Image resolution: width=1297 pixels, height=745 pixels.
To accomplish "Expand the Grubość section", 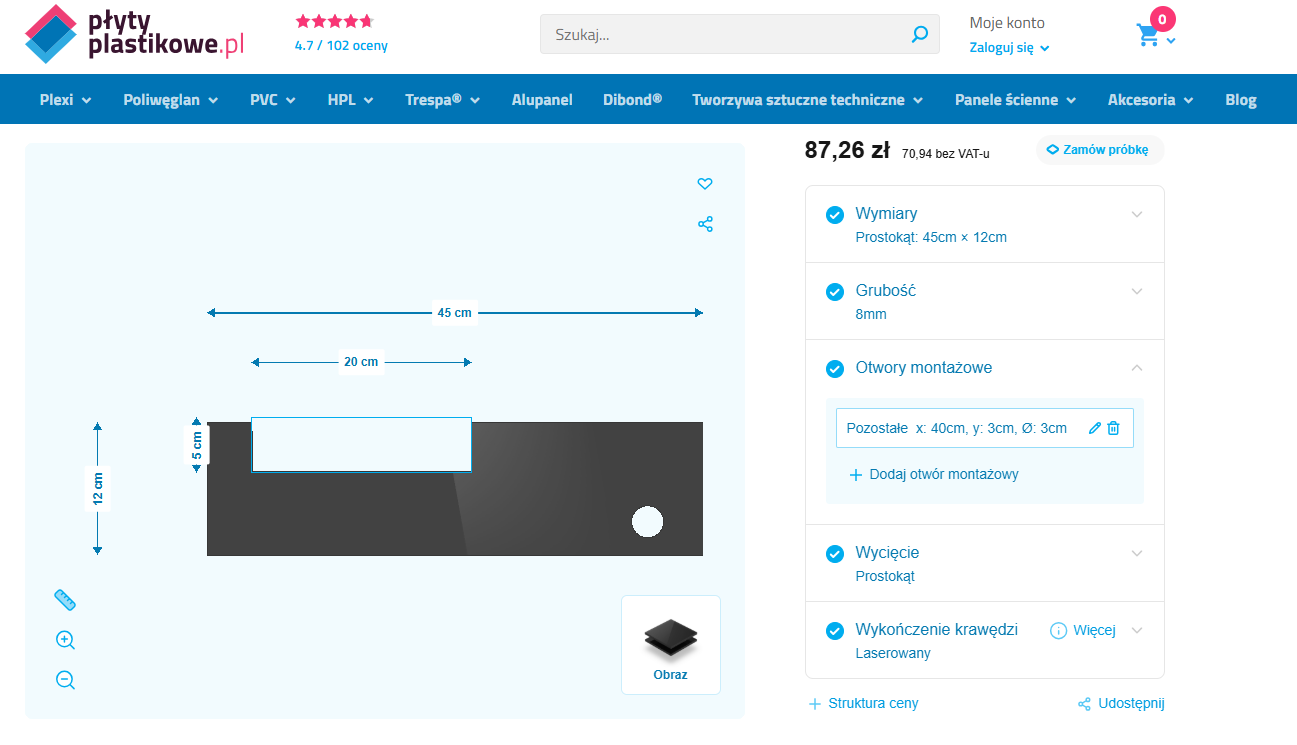I will tap(1136, 291).
